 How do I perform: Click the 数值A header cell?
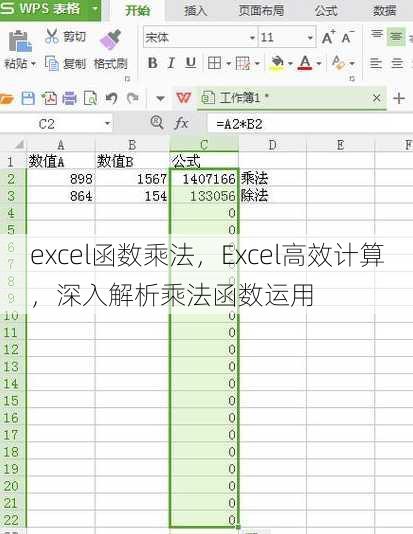pos(61,161)
